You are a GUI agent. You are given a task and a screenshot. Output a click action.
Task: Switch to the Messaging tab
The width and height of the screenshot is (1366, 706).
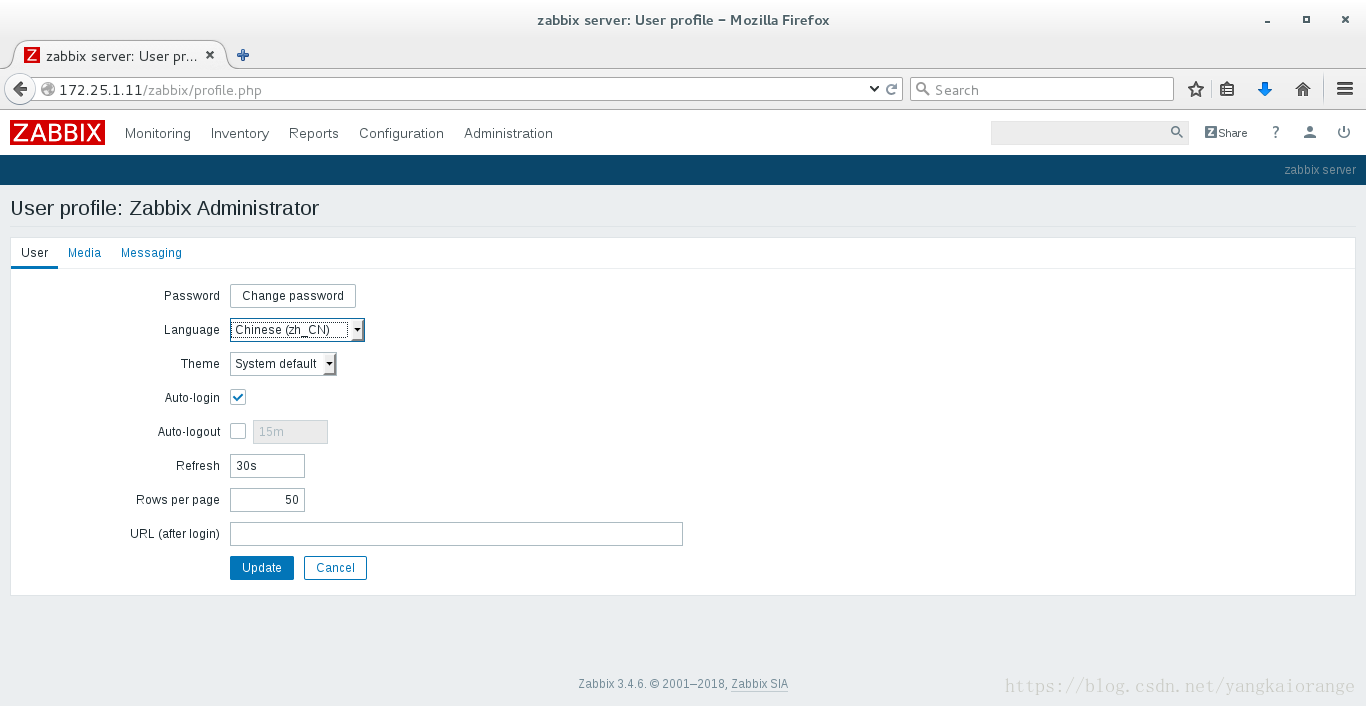point(151,253)
